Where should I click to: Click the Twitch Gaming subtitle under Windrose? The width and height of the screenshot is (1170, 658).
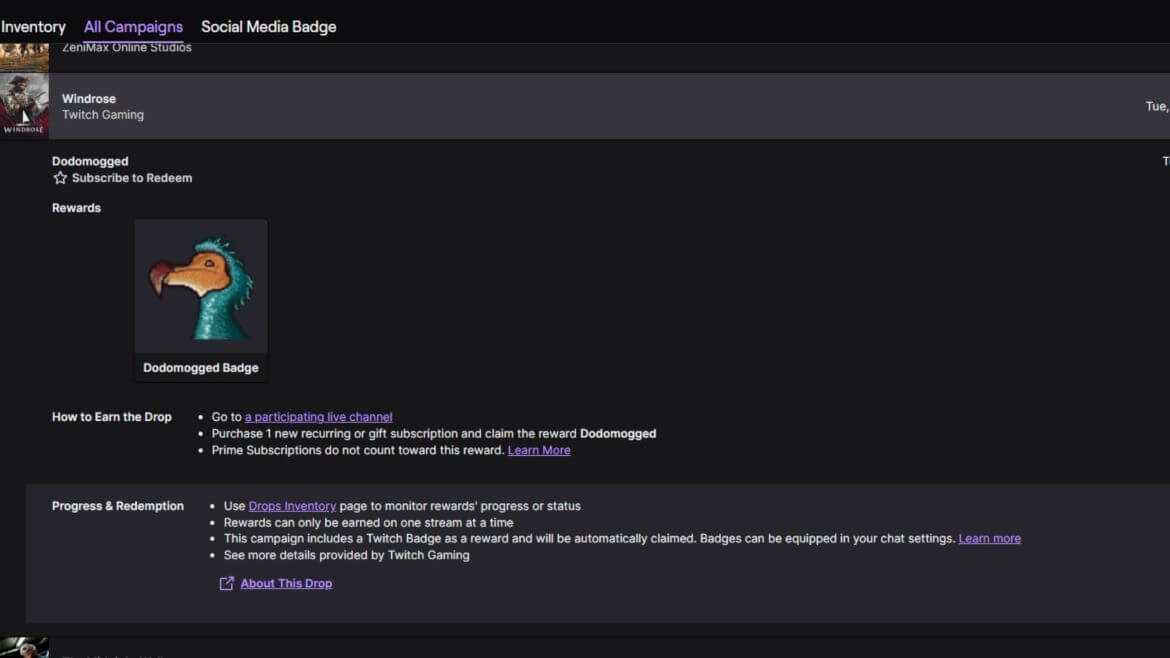[x=103, y=115]
